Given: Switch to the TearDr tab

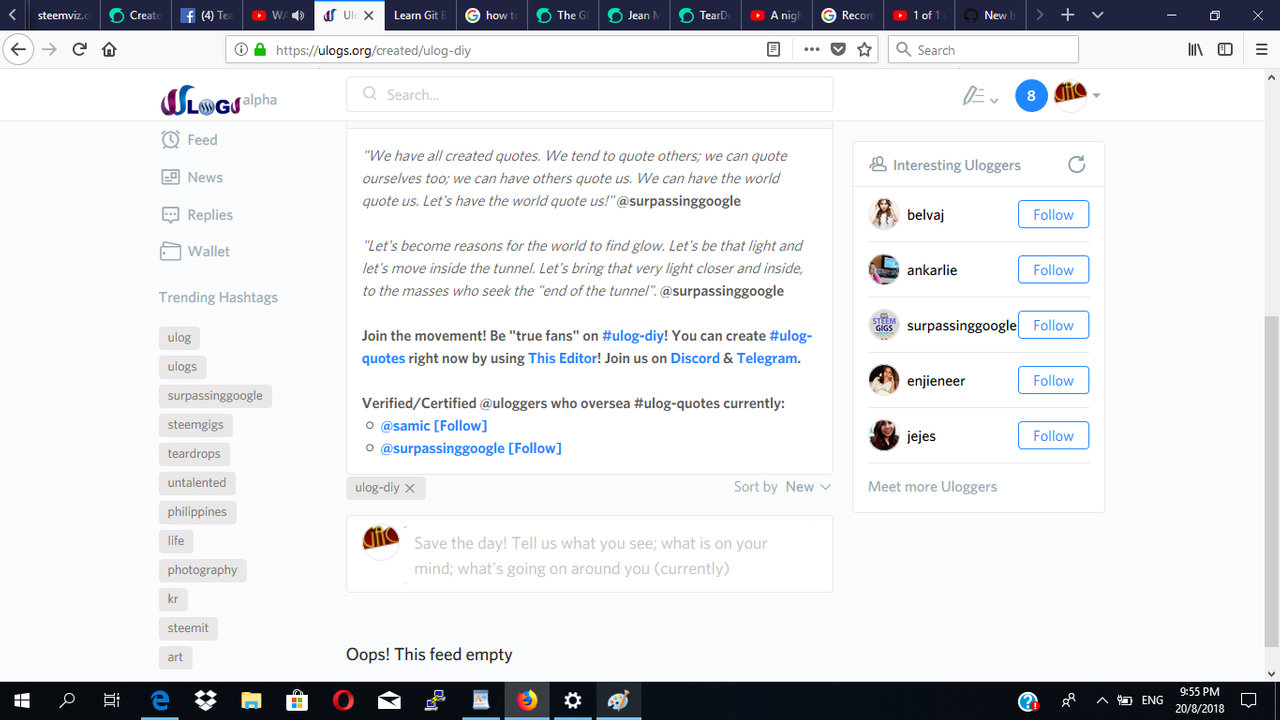Looking at the screenshot, I should (704, 16).
